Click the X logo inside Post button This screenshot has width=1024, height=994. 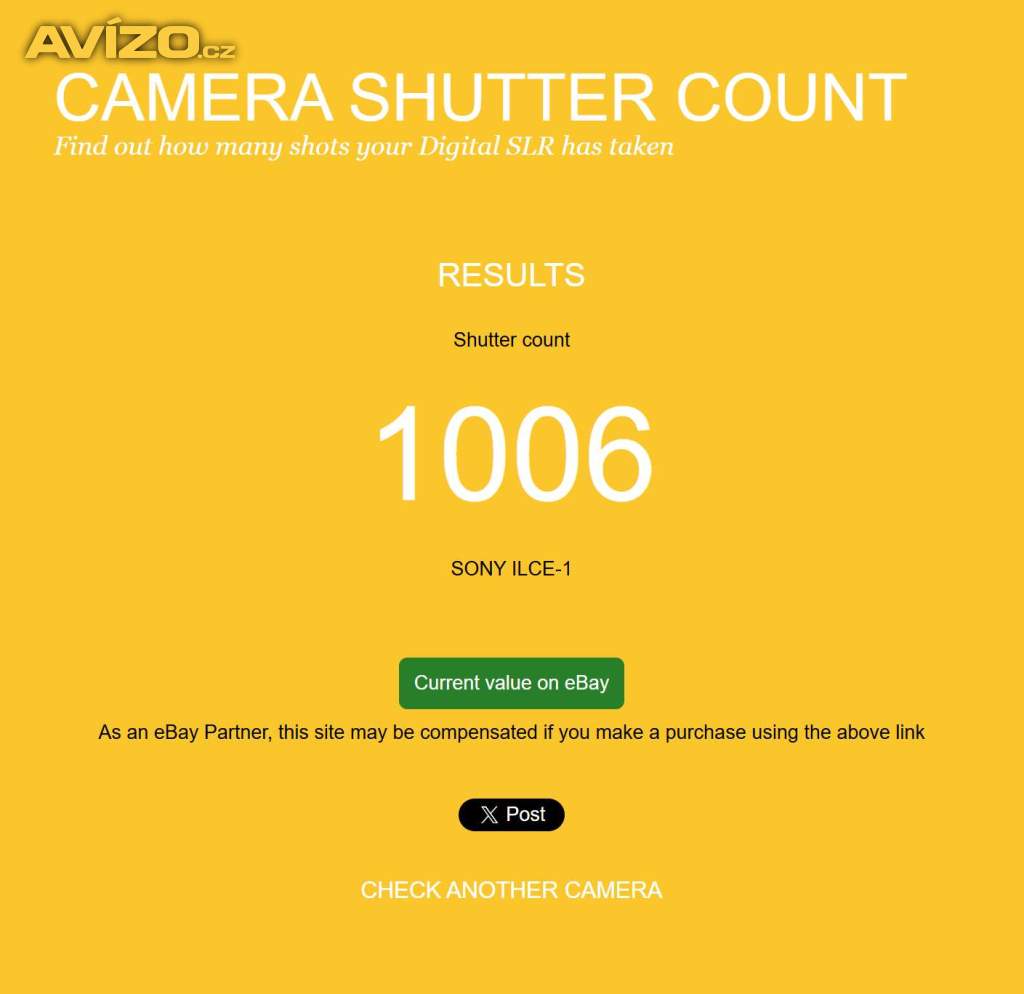[x=489, y=814]
